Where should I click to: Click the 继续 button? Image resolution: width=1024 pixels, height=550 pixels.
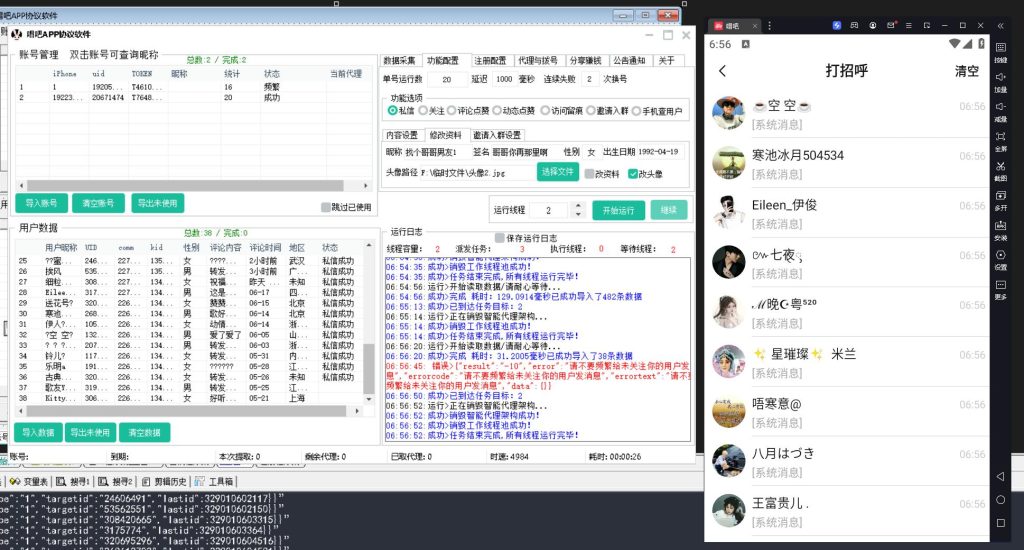pos(669,210)
